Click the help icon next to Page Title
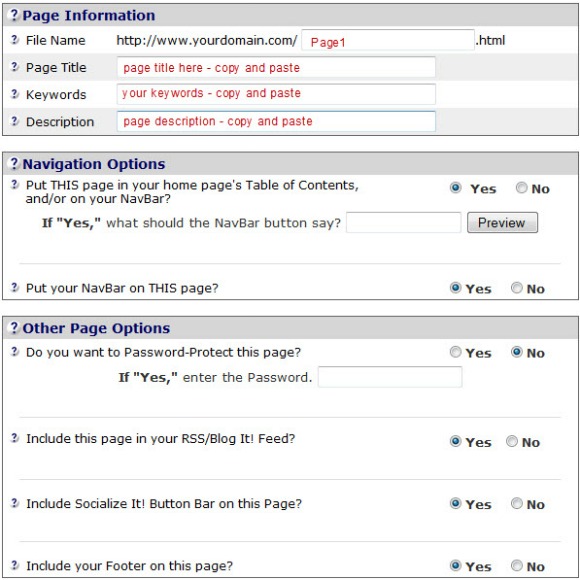Image resolution: width=580 pixels, height=580 pixels. tap(14, 67)
